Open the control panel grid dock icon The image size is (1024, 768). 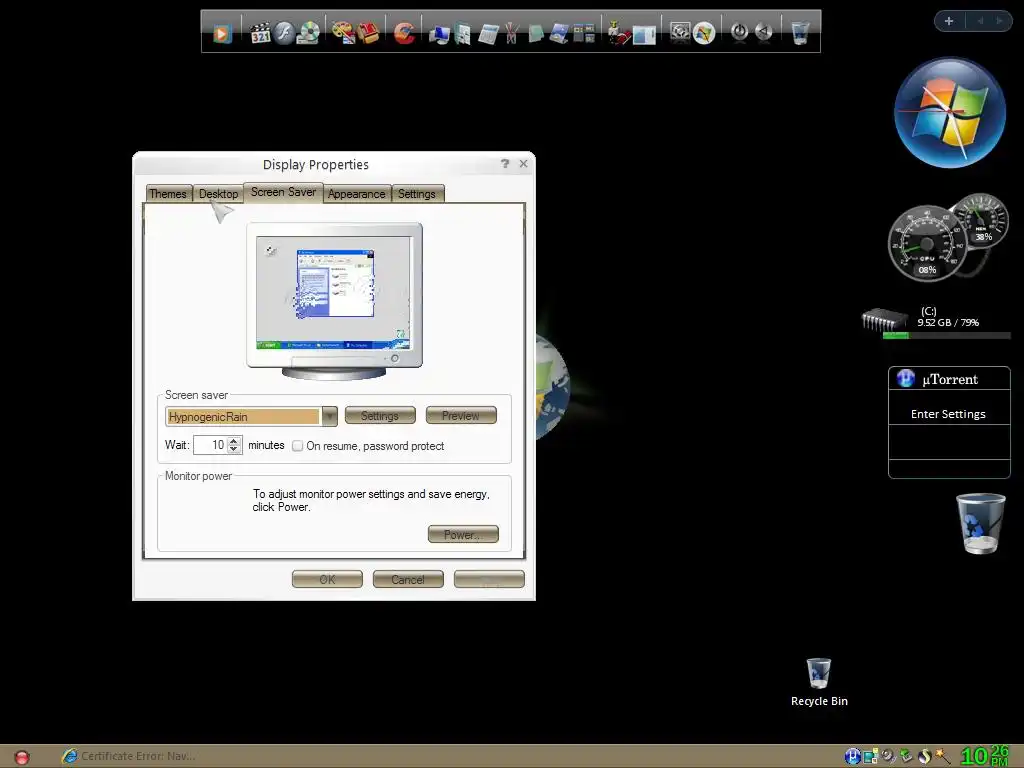pyautogui.click(x=584, y=33)
